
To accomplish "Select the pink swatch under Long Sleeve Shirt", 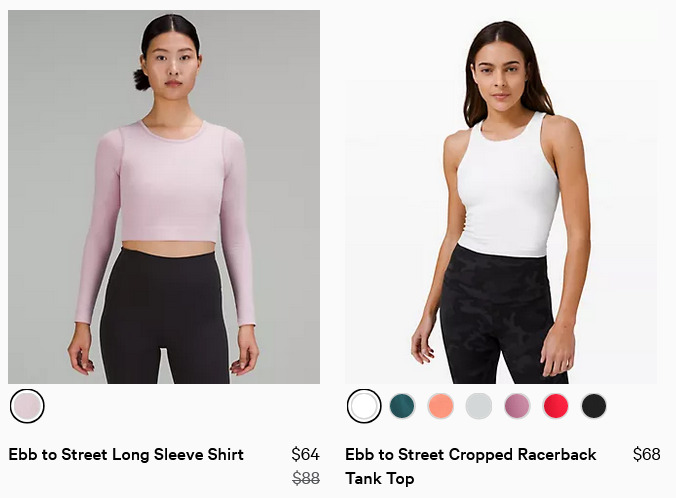I will pyautogui.click(x=27, y=406).
